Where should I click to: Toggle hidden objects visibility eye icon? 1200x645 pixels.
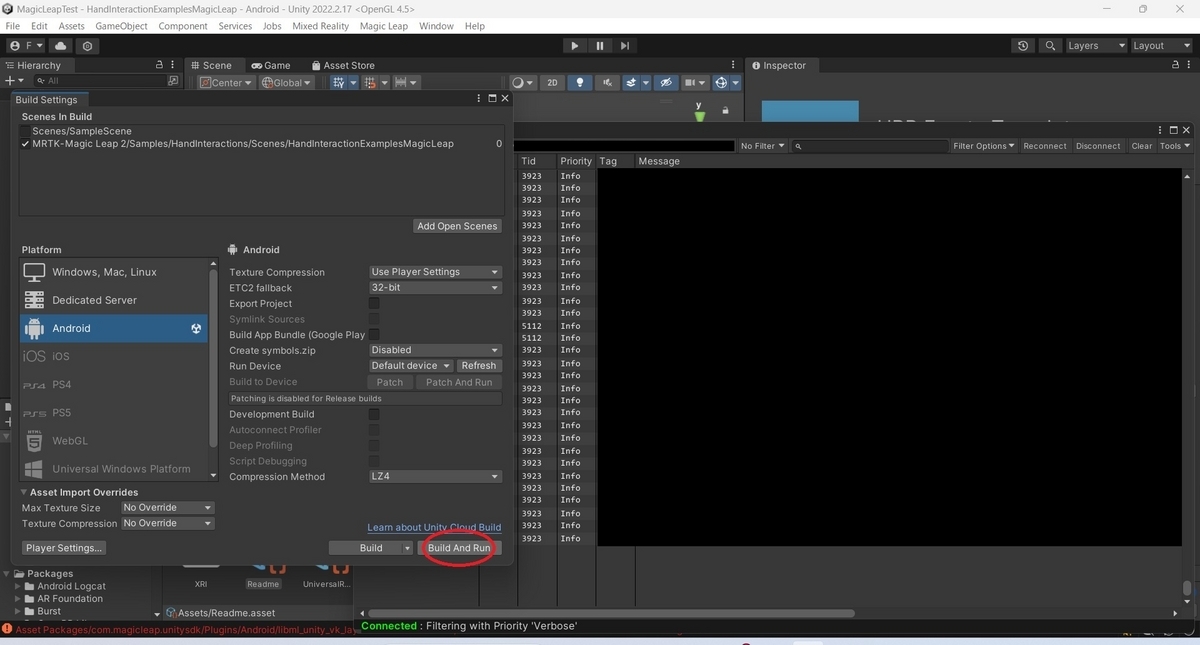pyautogui.click(x=666, y=83)
